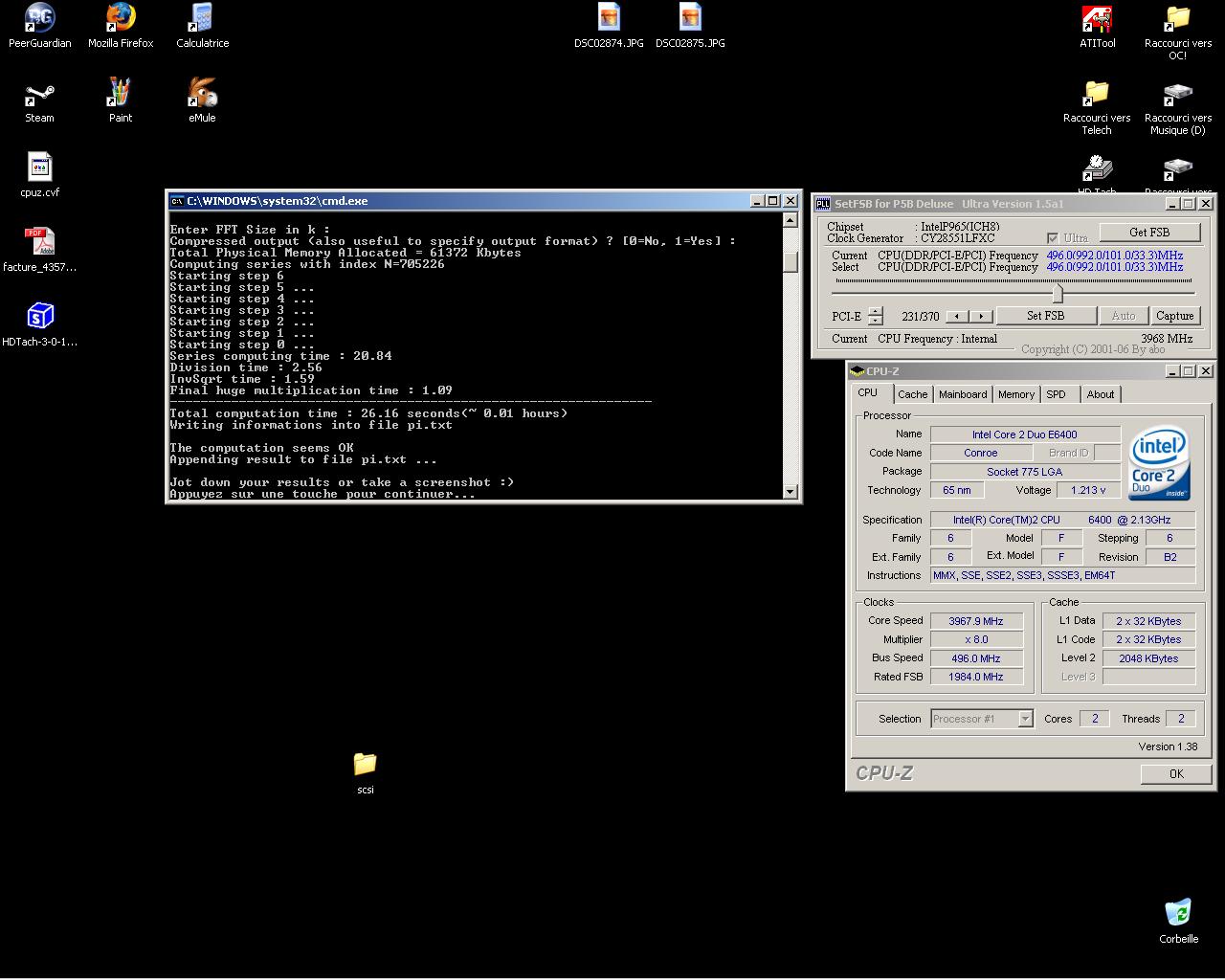Image resolution: width=1225 pixels, height=980 pixels.
Task: Click the Instructions MMX, SSE list field
Action: point(1062,575)
